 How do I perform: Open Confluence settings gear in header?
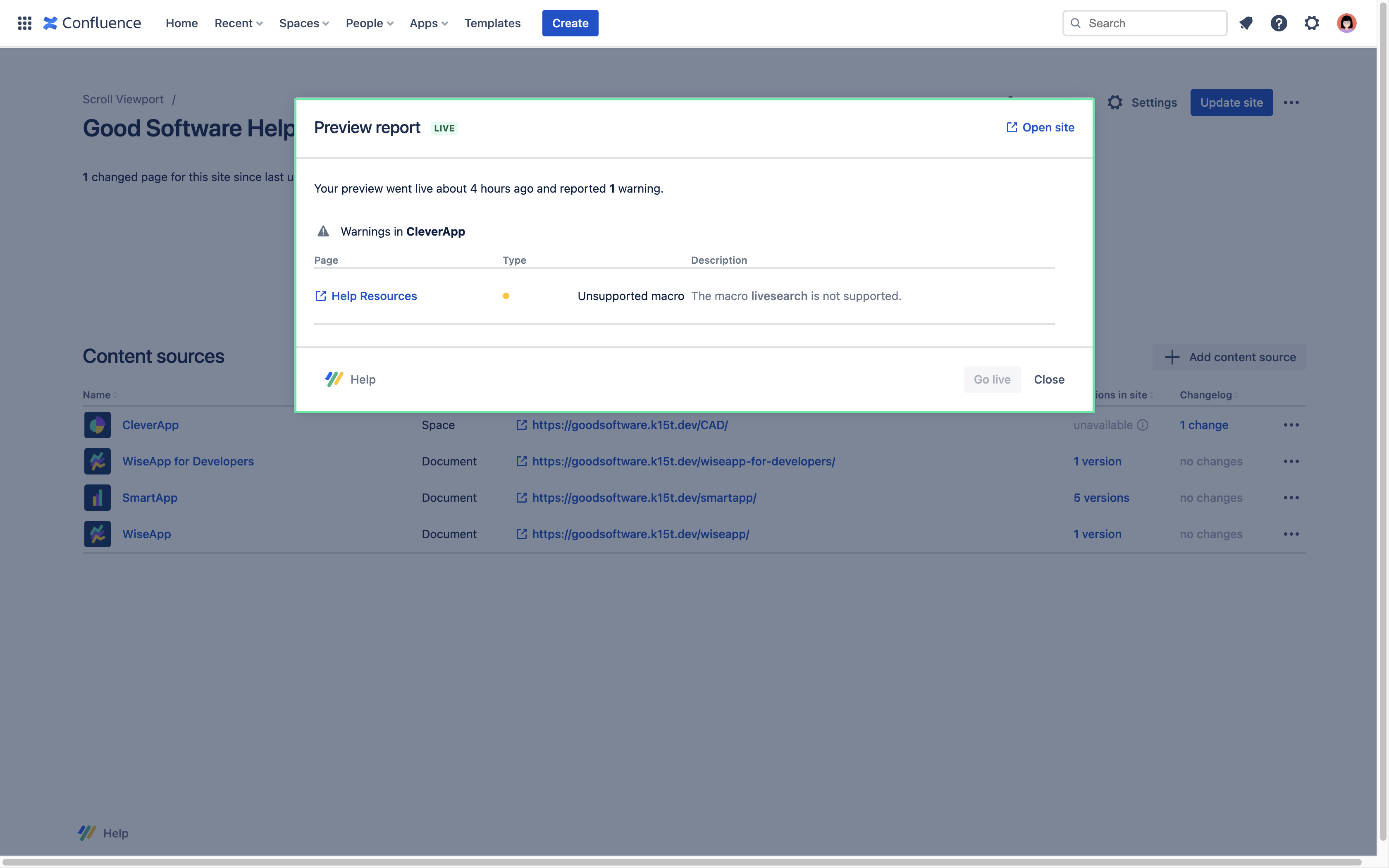click(x=1312, y=23)
